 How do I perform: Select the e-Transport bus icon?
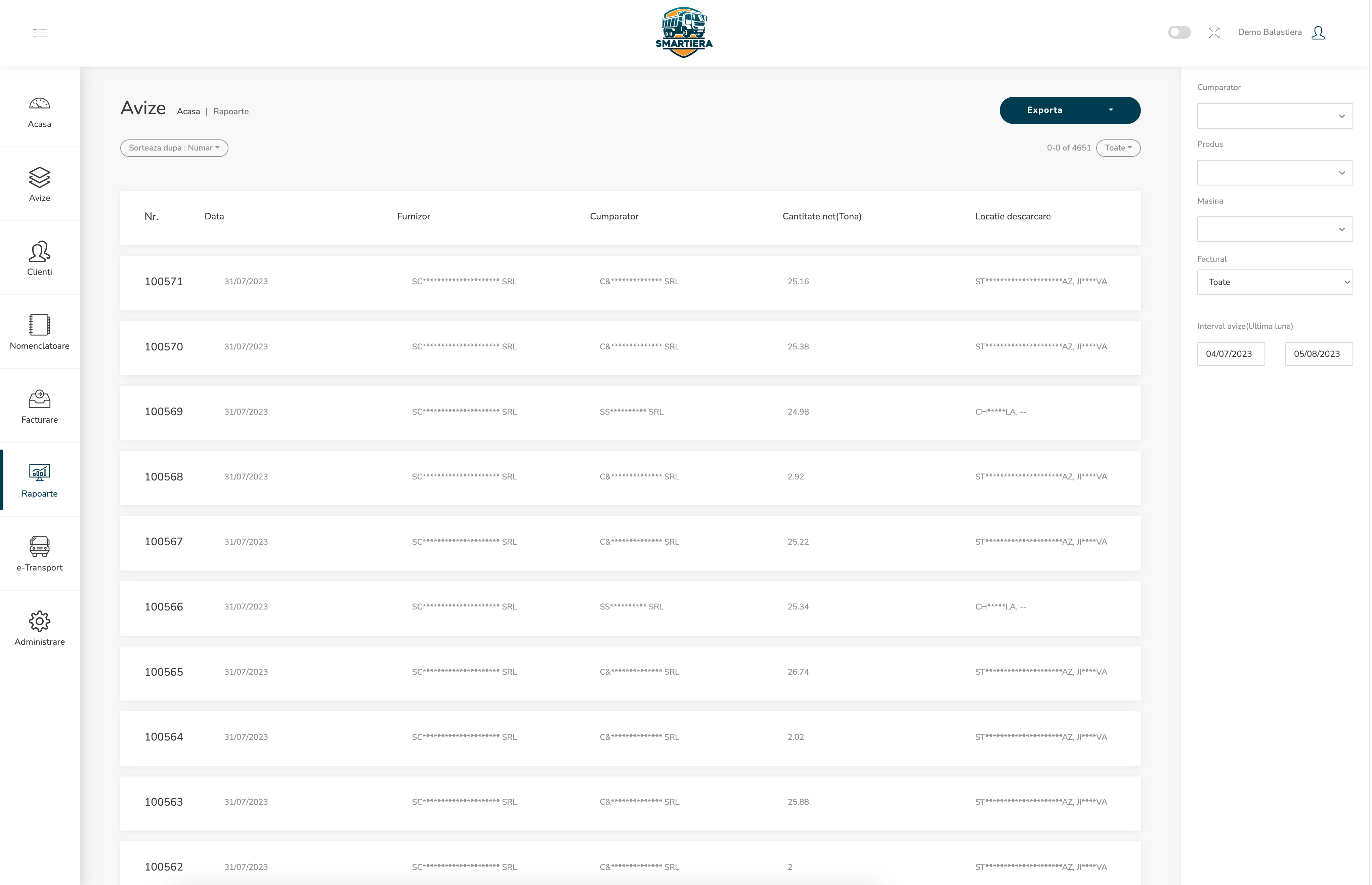tap(39, 547)
